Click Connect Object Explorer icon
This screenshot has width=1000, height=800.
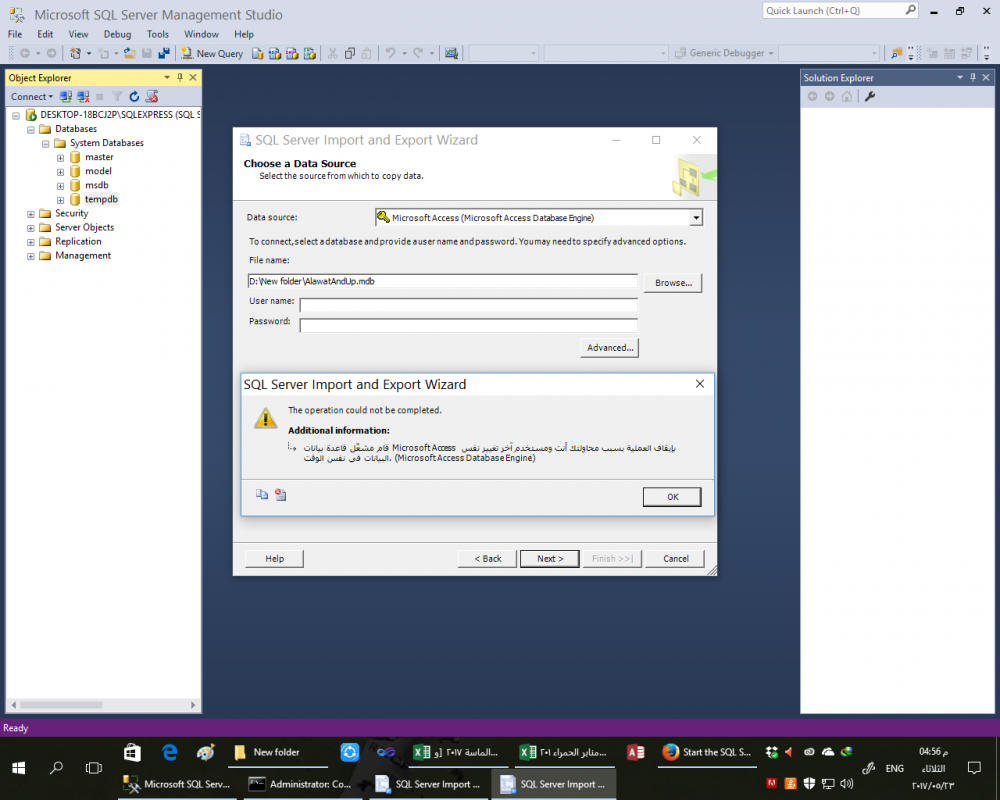(x=66, y=96)
